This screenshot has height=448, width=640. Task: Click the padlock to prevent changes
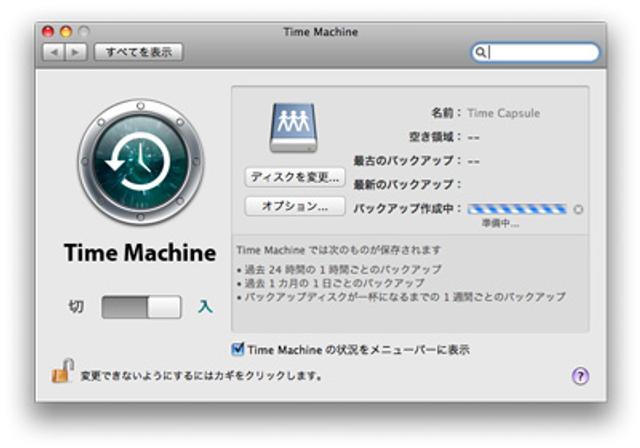58,374
